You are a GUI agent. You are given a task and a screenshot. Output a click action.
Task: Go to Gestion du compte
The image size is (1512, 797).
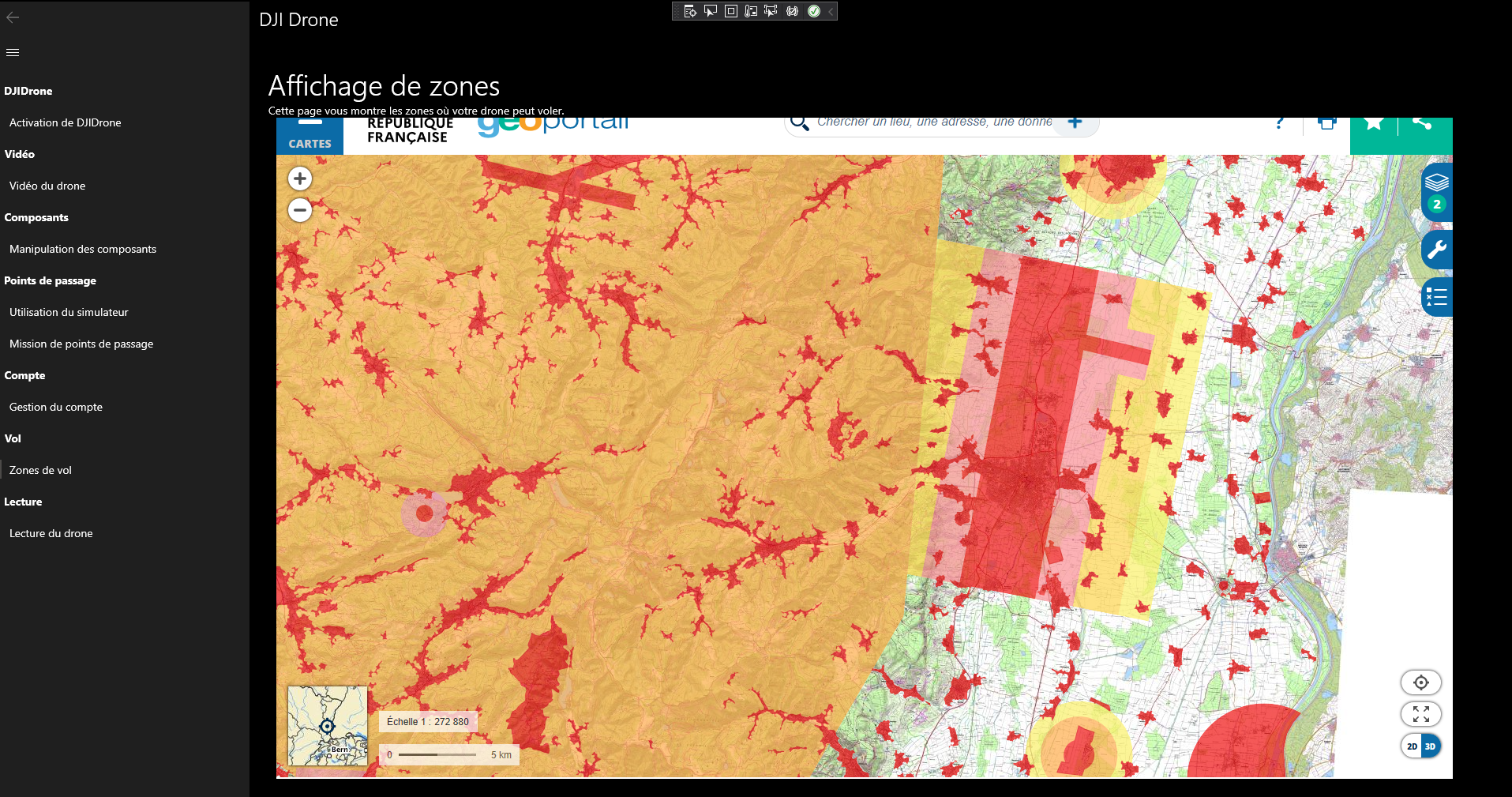[x=56, y=407]
